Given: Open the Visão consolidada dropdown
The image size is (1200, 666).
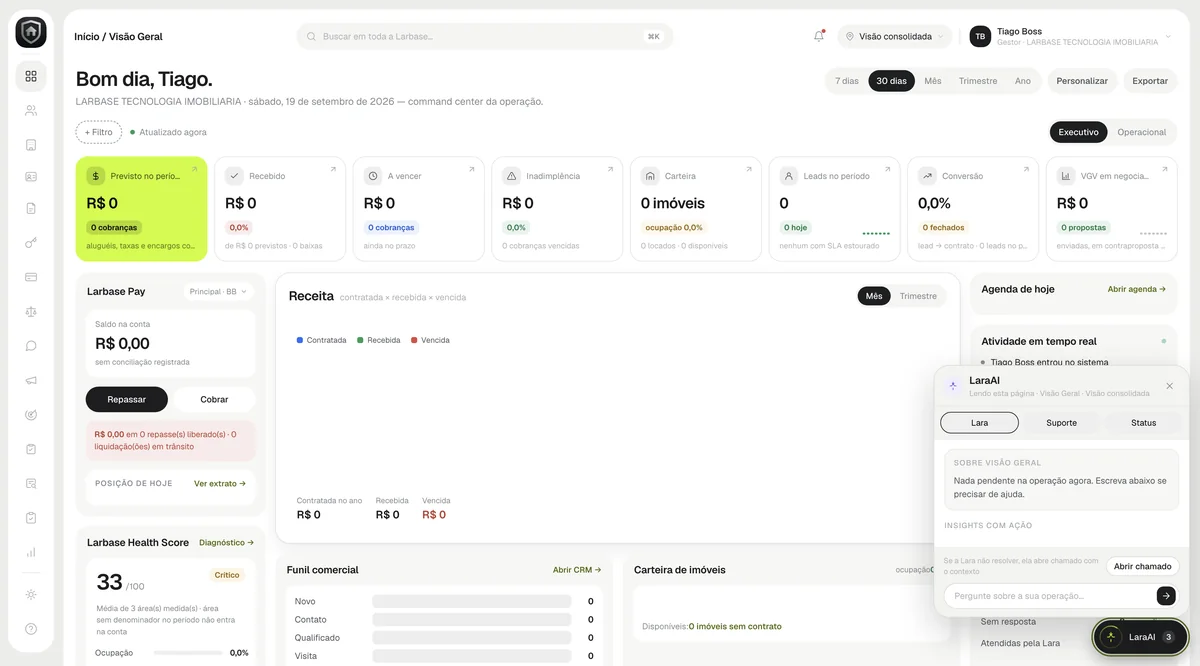Looking at the screenshot, I should click(894, 36).
